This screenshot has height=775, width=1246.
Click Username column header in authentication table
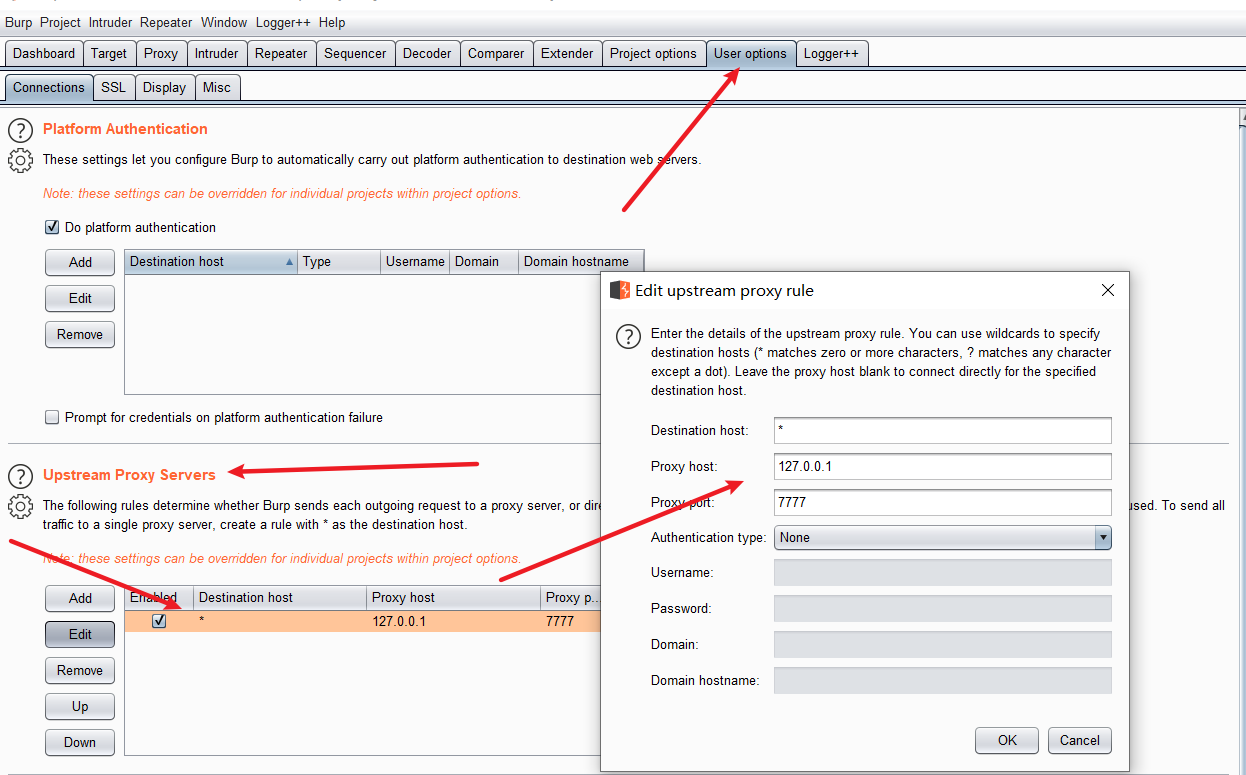point(415,262)
